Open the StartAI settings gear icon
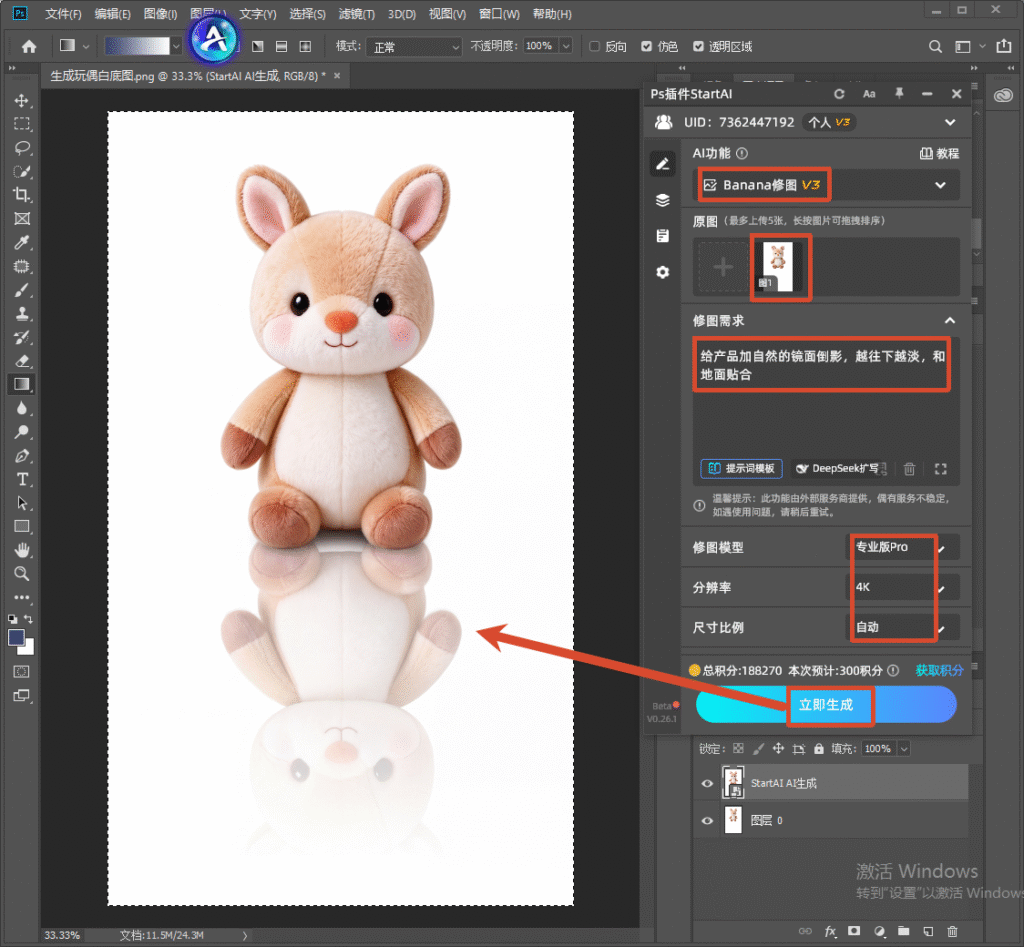 [x=663, y=272]
